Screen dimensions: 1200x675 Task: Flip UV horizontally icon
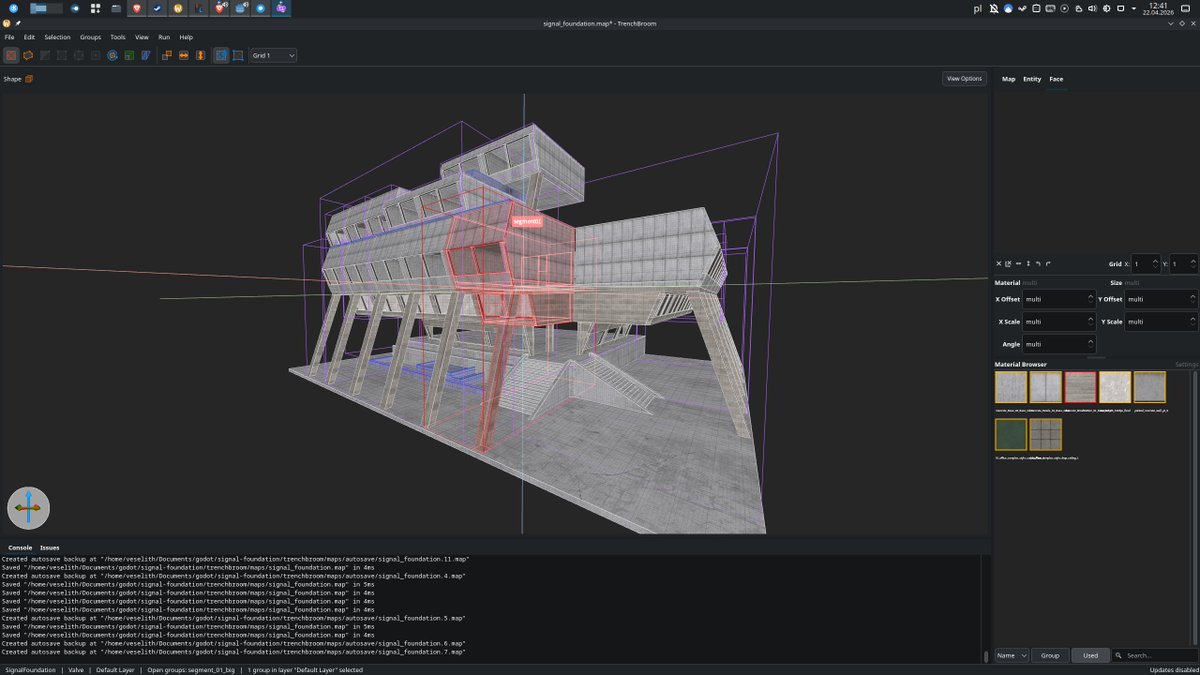tap(1018, 264)
